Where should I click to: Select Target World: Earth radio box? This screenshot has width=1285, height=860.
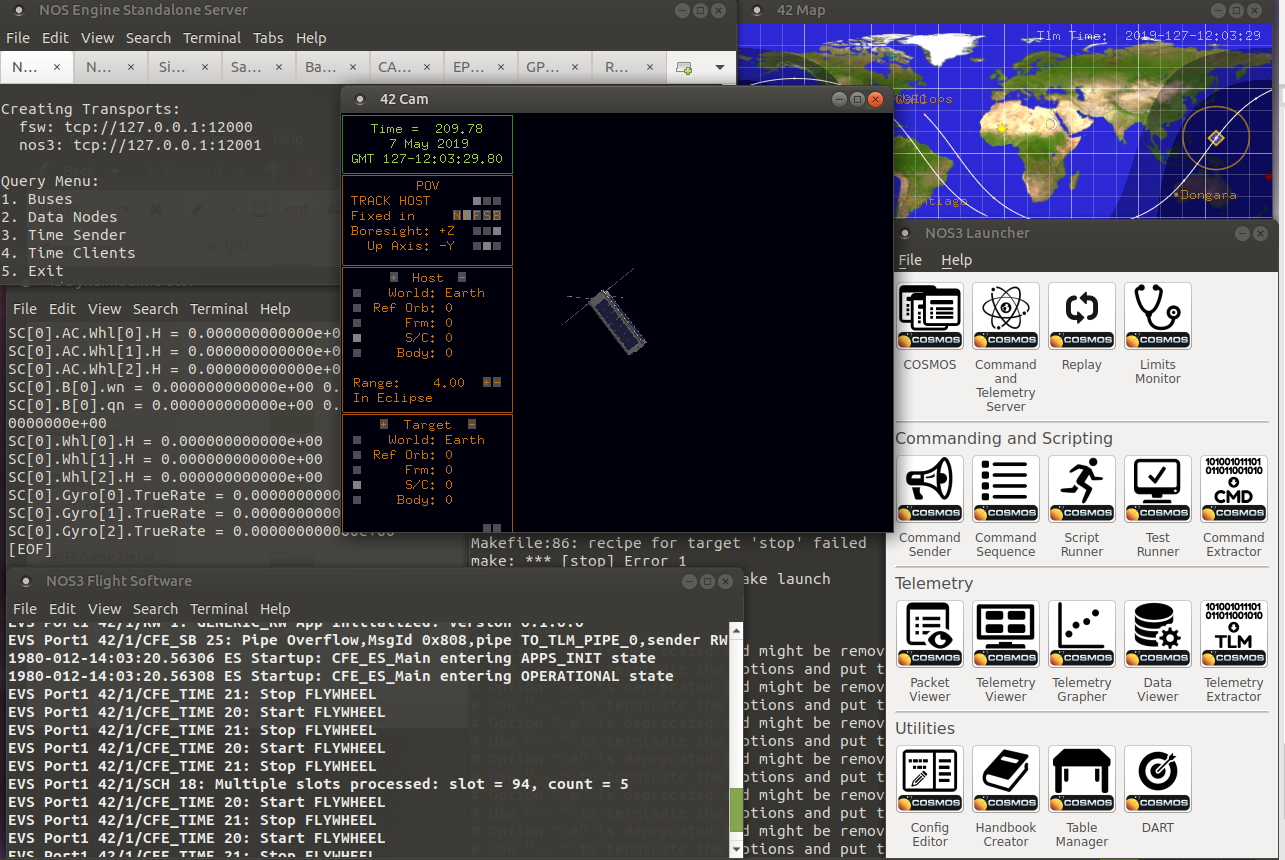(x=357, y=440)
